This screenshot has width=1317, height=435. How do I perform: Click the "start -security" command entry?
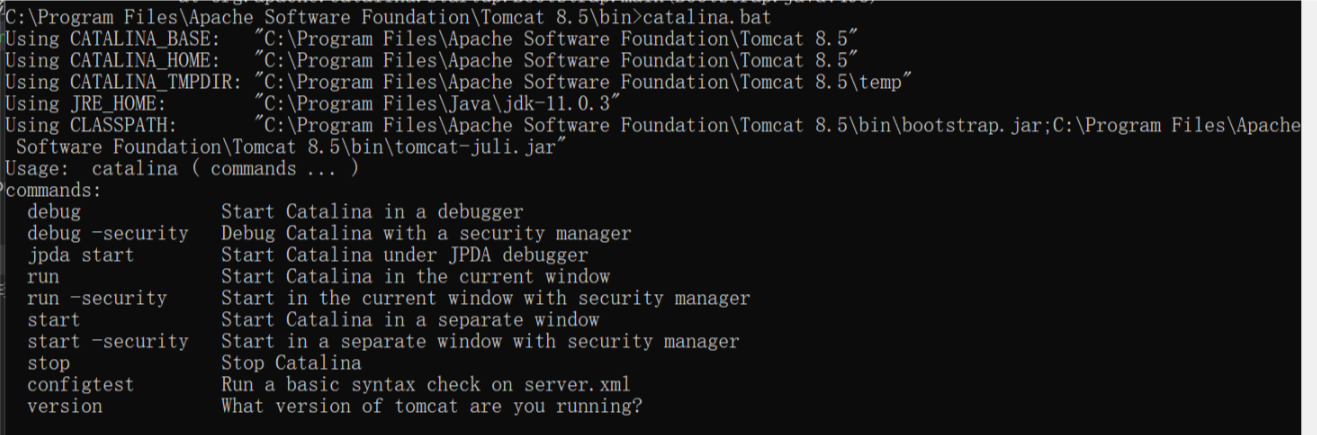click(107, 342)
